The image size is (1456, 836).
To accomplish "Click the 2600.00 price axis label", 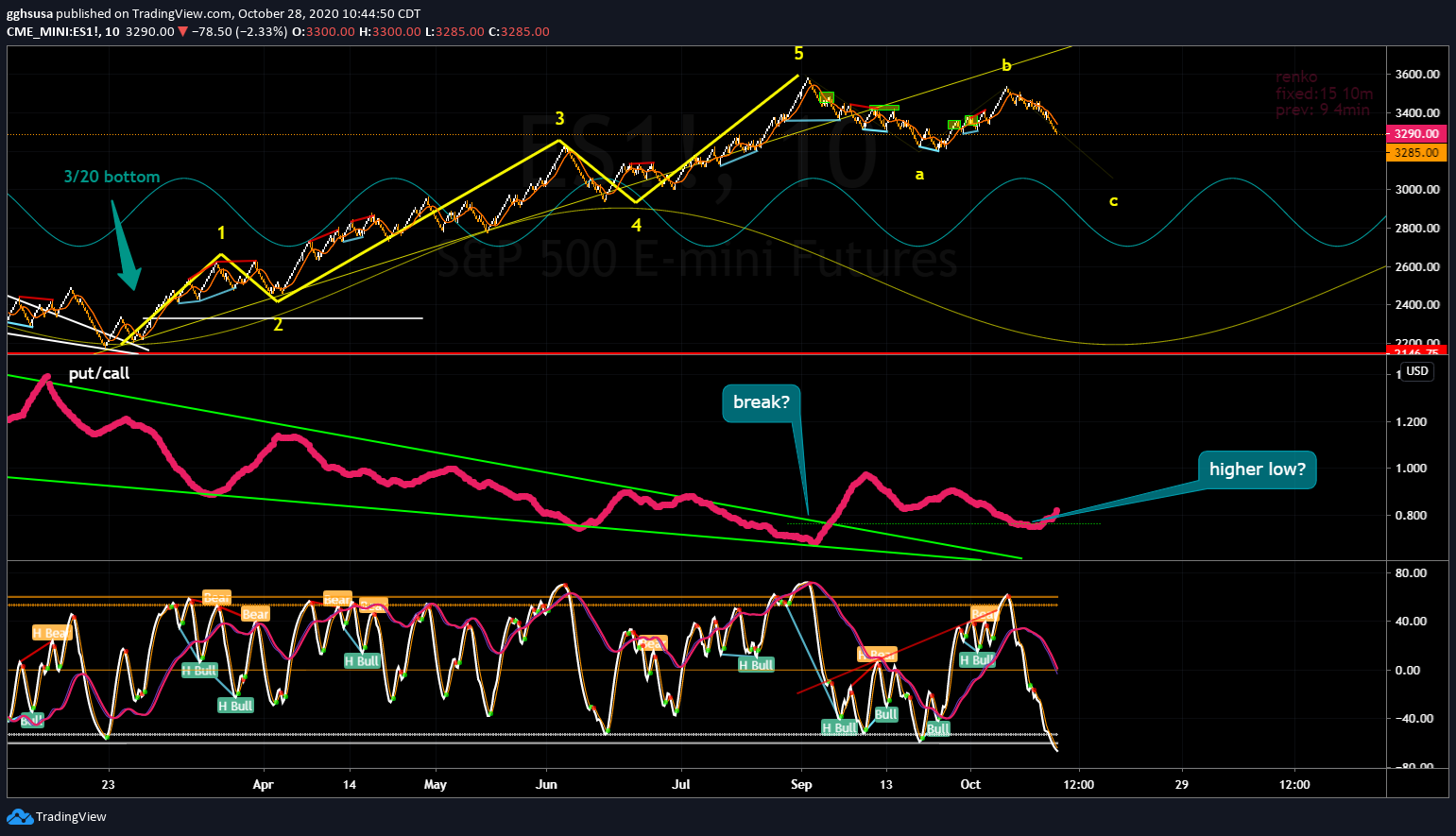I will click(x=1417, y=267).
